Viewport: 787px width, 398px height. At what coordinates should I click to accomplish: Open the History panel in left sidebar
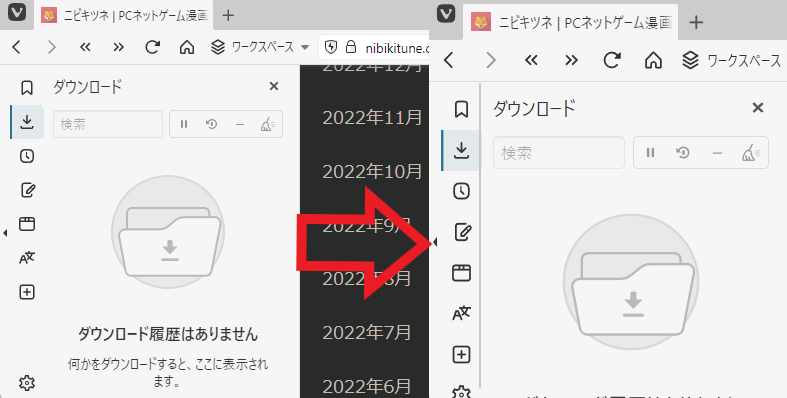(27, 156)
